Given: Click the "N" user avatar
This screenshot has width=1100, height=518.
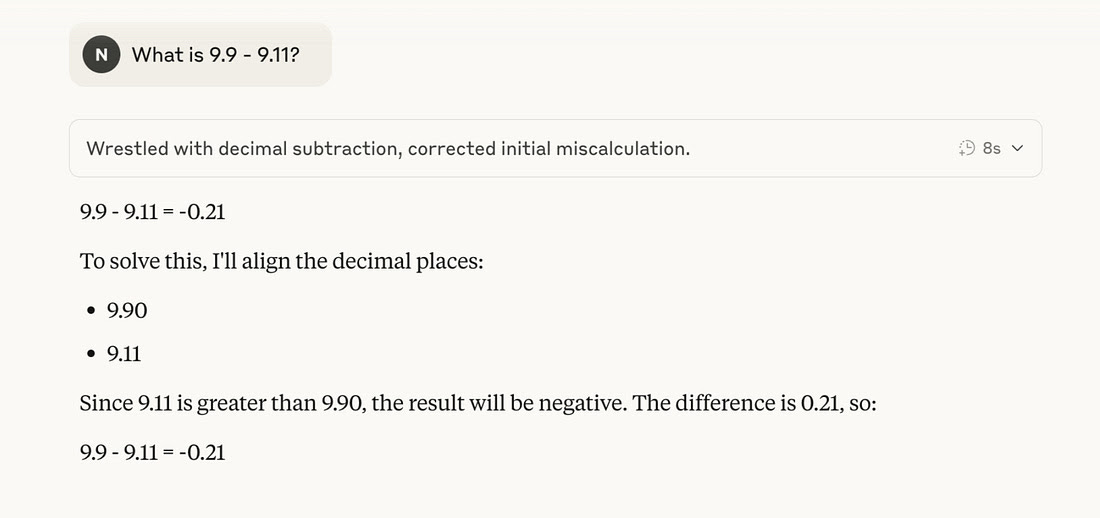Looking at the screenshot, I should pos(101,55).
